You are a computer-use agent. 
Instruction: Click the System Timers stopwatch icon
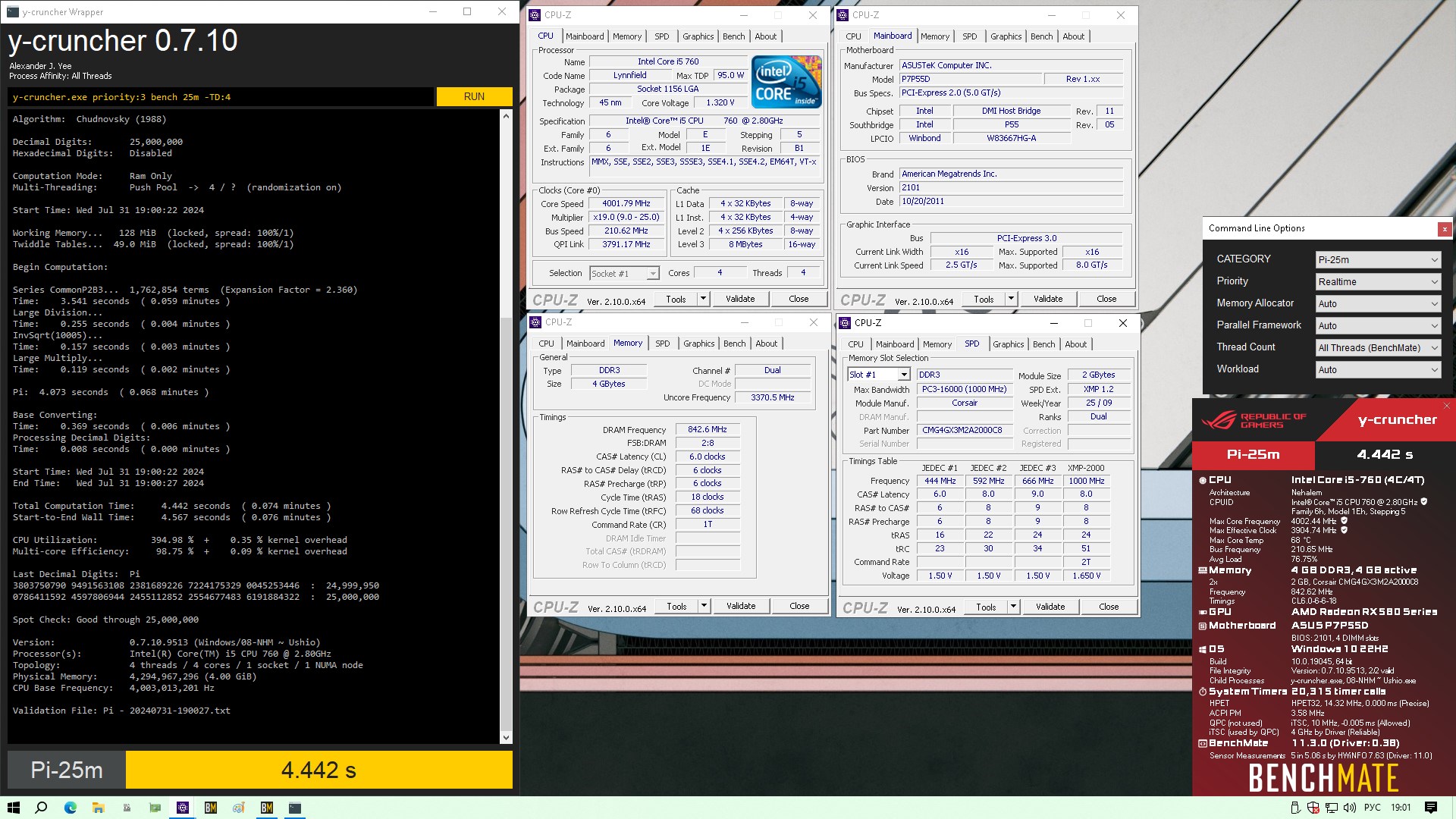click(x=1203, y=692)
